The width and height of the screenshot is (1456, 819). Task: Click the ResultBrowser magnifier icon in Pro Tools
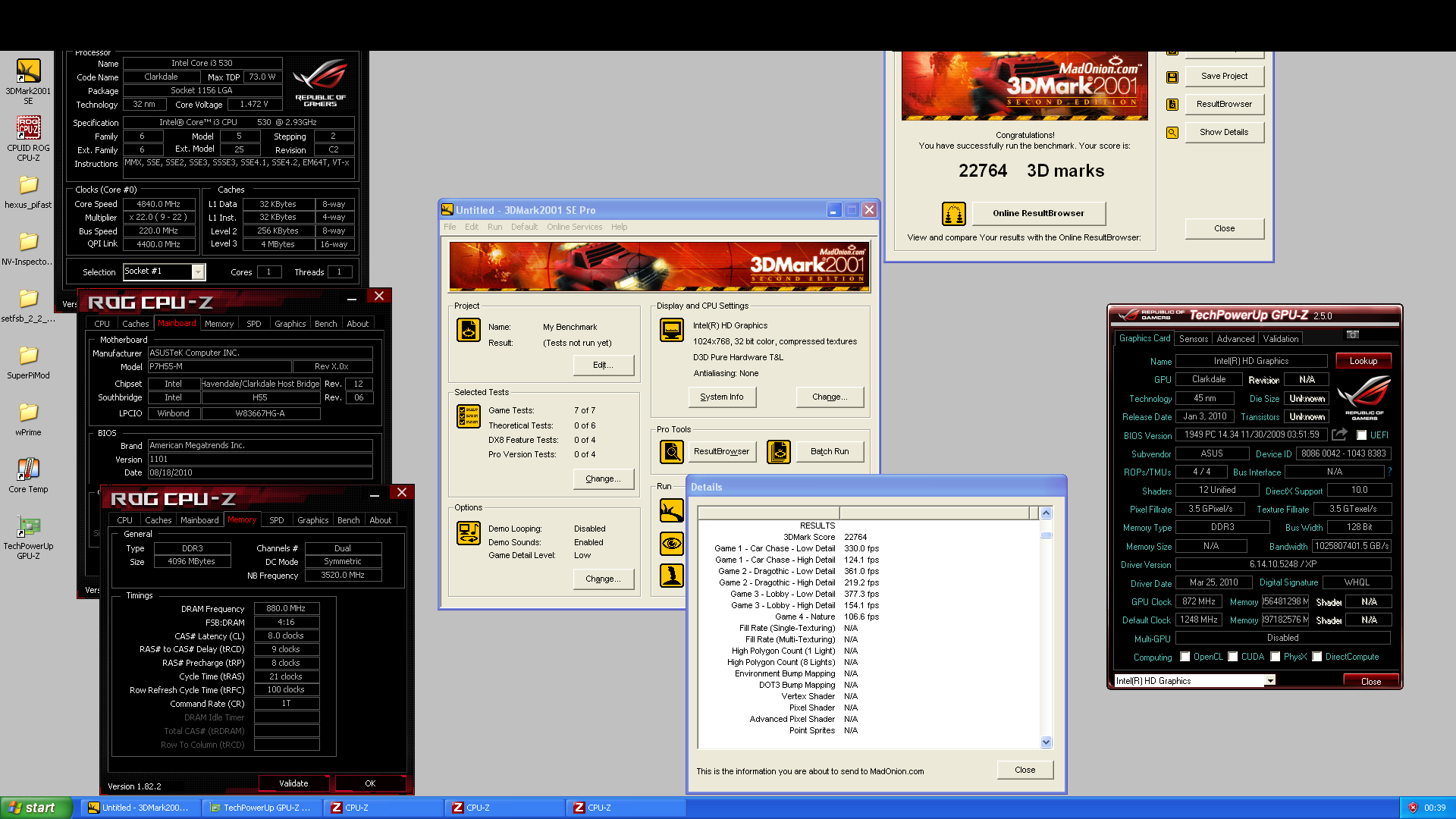672,452
